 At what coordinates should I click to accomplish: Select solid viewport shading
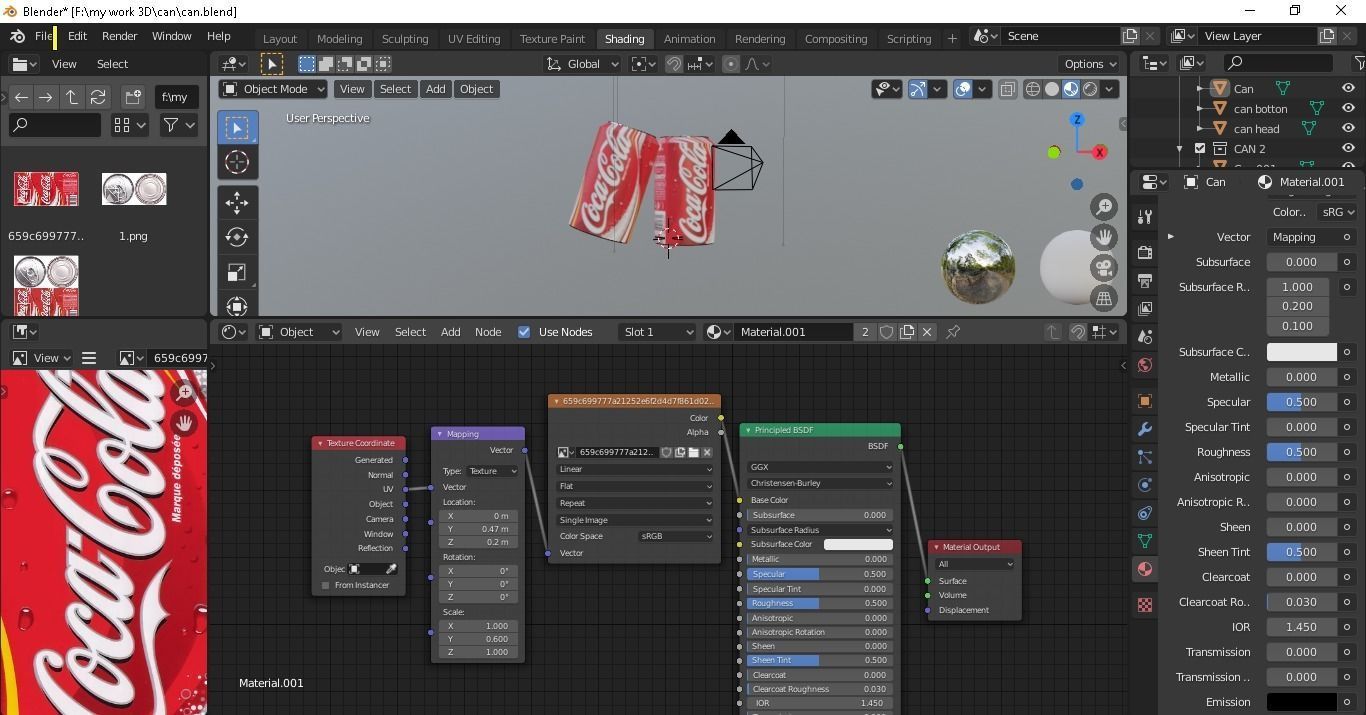pyautogui.click(x=1052, y=89)
